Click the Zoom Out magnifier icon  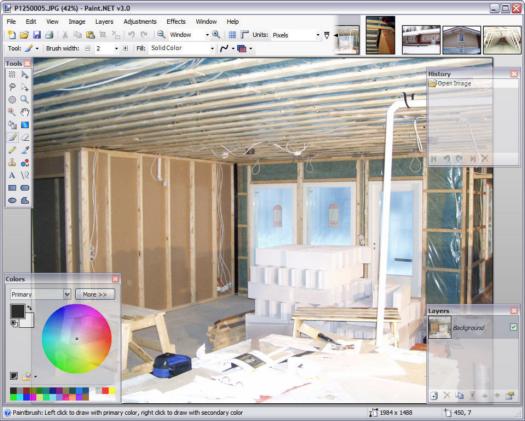pyautogui.click(x=161, y=34)
